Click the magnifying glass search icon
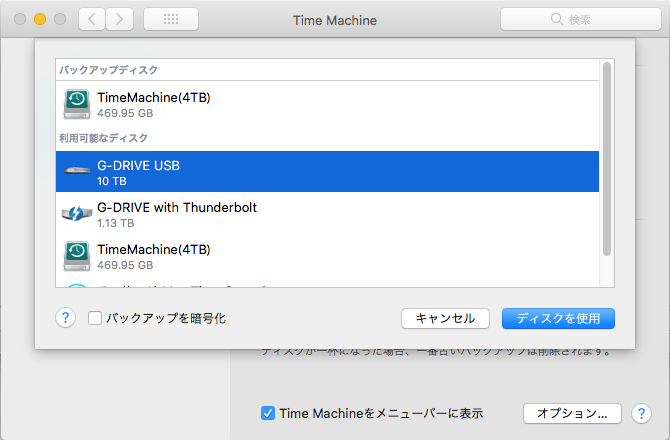The height and width of the screenshot is (440, 670). pyautogui.click(x=556, y=19)
